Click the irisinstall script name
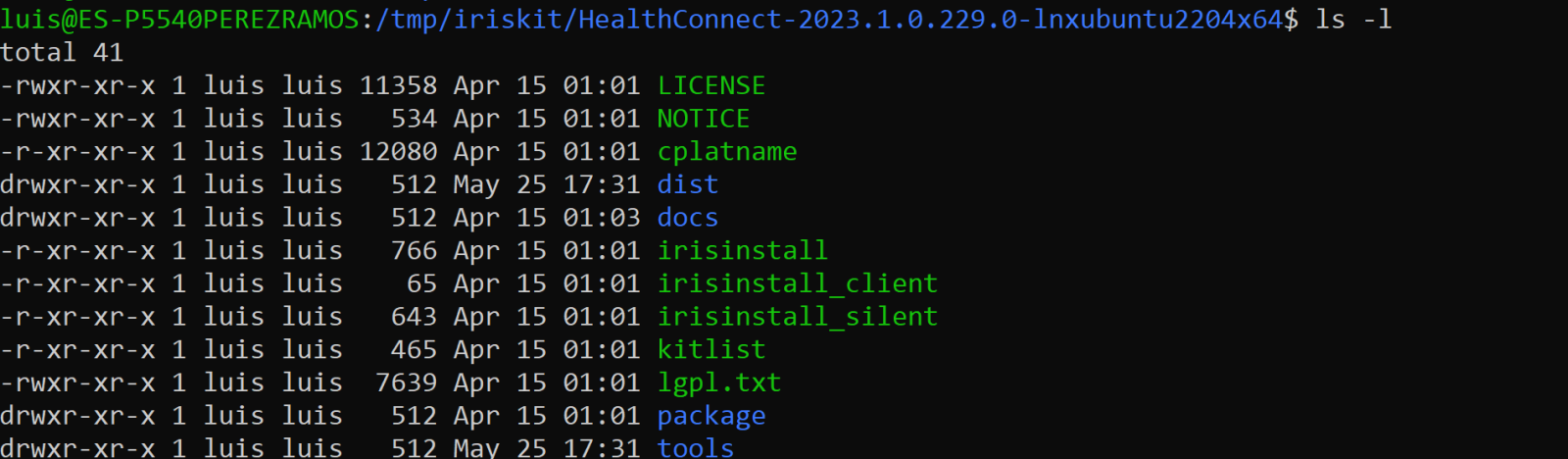 point(742,251)
